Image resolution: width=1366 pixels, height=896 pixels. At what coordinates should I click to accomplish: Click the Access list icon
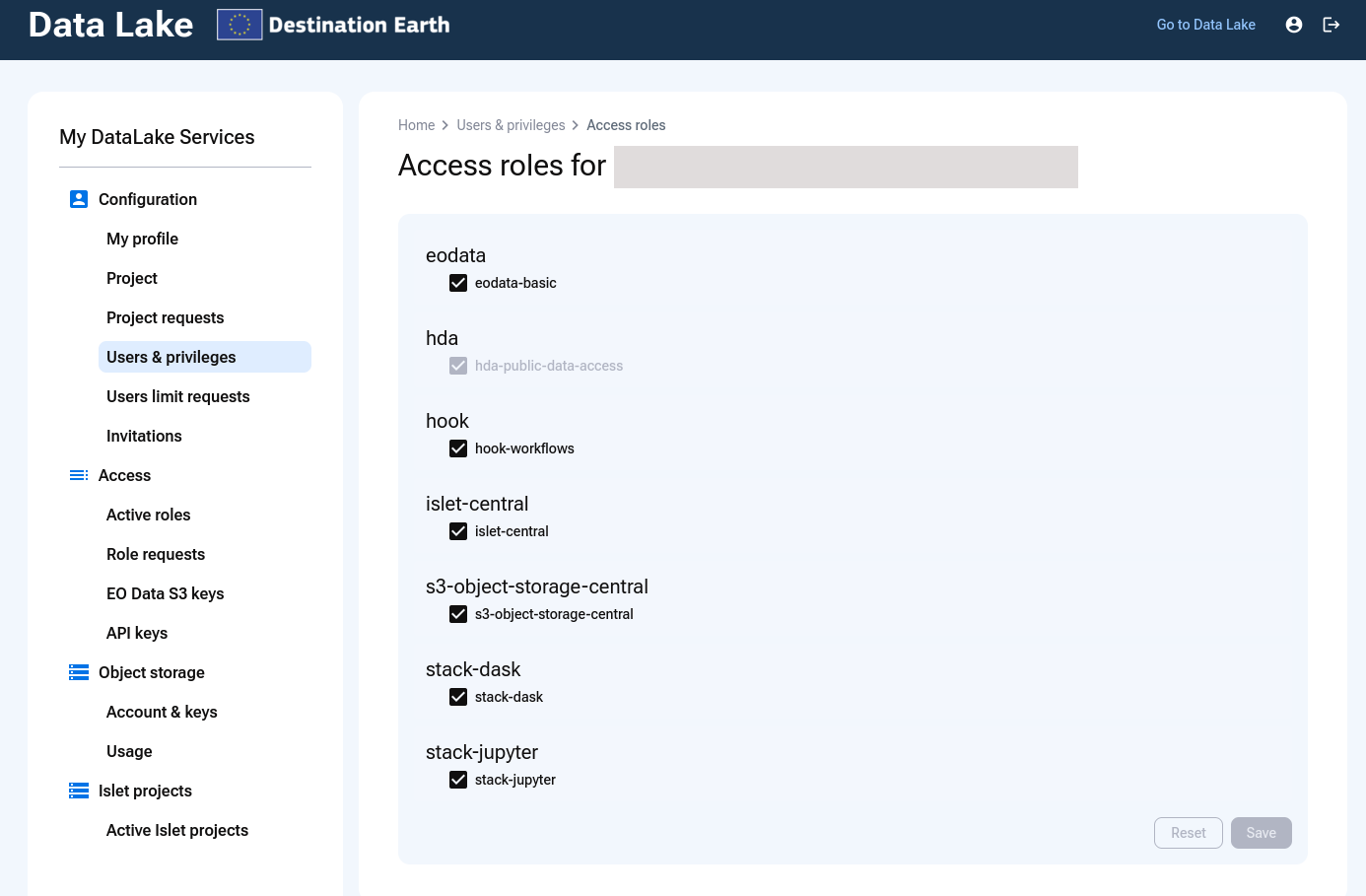tap(79, 475)
